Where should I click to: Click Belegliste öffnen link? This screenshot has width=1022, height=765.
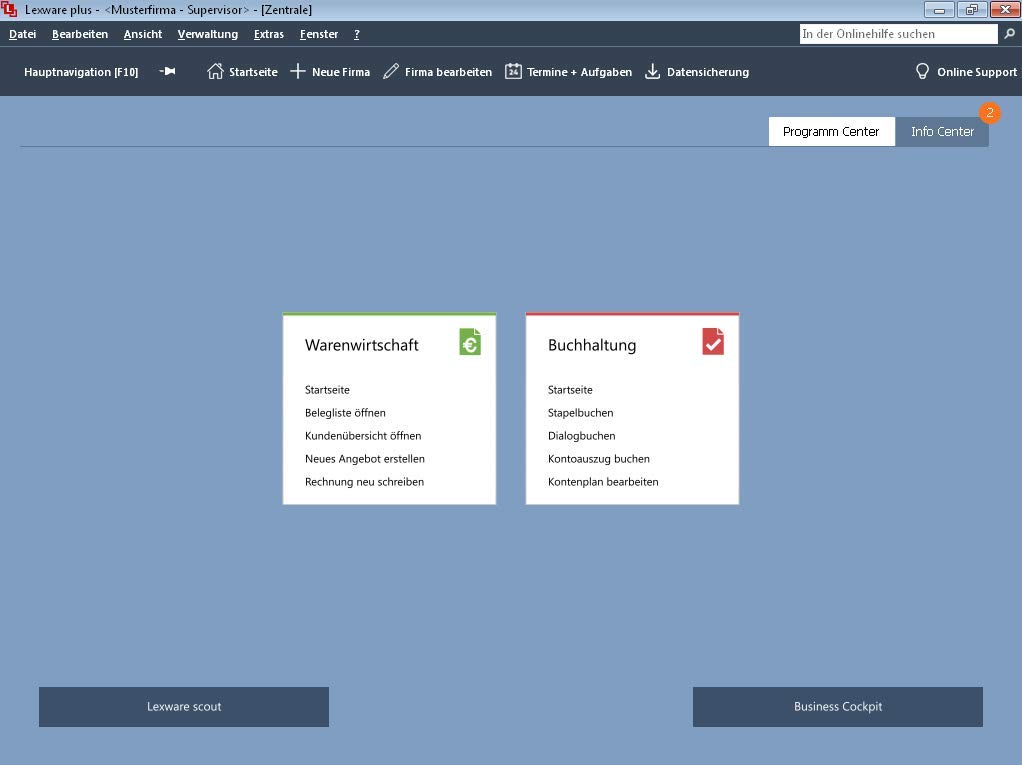coord(345,412)
